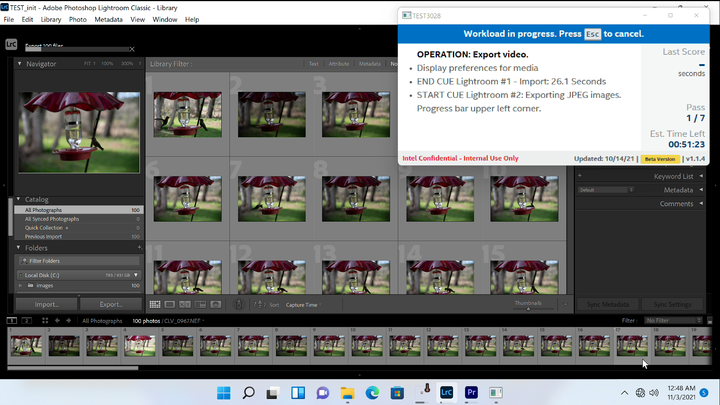Viewport: 720px width, 405px height.
Task: Open Windows Start menu
Action: (x=224, y=393)
